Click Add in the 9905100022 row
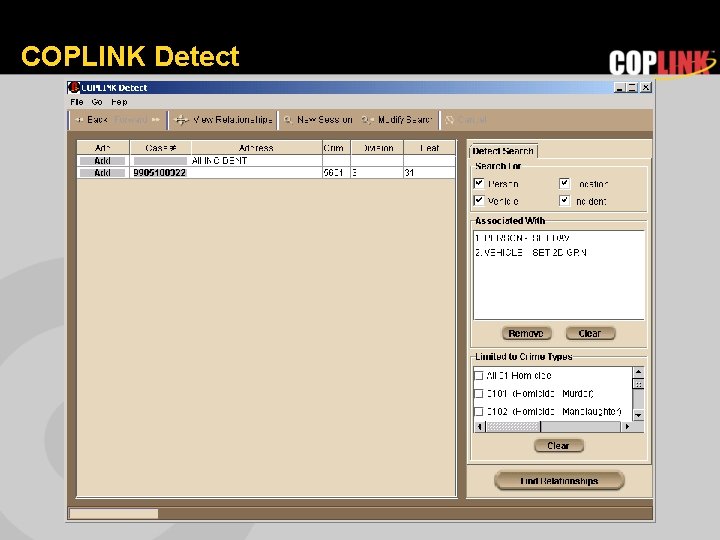Screen dimensions: 720x540 click(102, 173)
